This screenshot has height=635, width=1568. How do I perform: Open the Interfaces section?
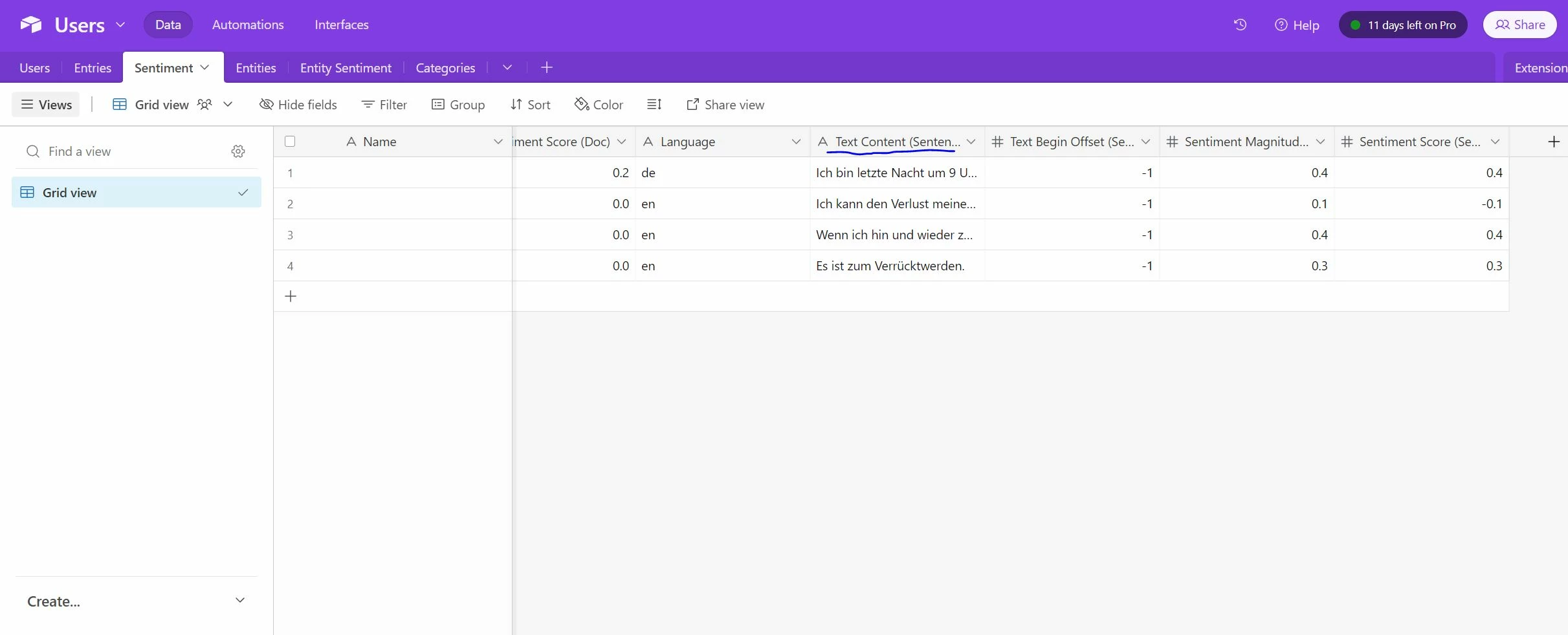click(342, 25)
